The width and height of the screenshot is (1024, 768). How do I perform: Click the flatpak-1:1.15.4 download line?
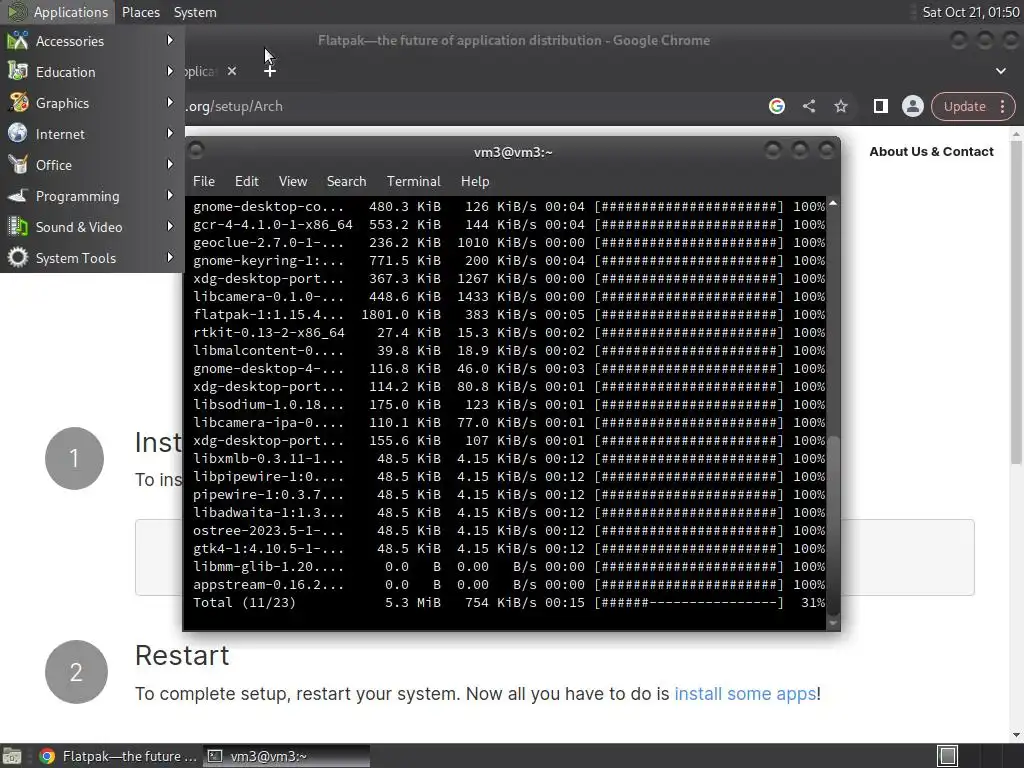click(509, 314)
